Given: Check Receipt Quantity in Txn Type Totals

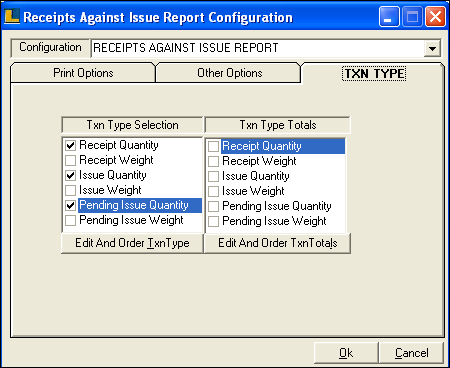Looking at the screenshot, I should click(213, 146).
